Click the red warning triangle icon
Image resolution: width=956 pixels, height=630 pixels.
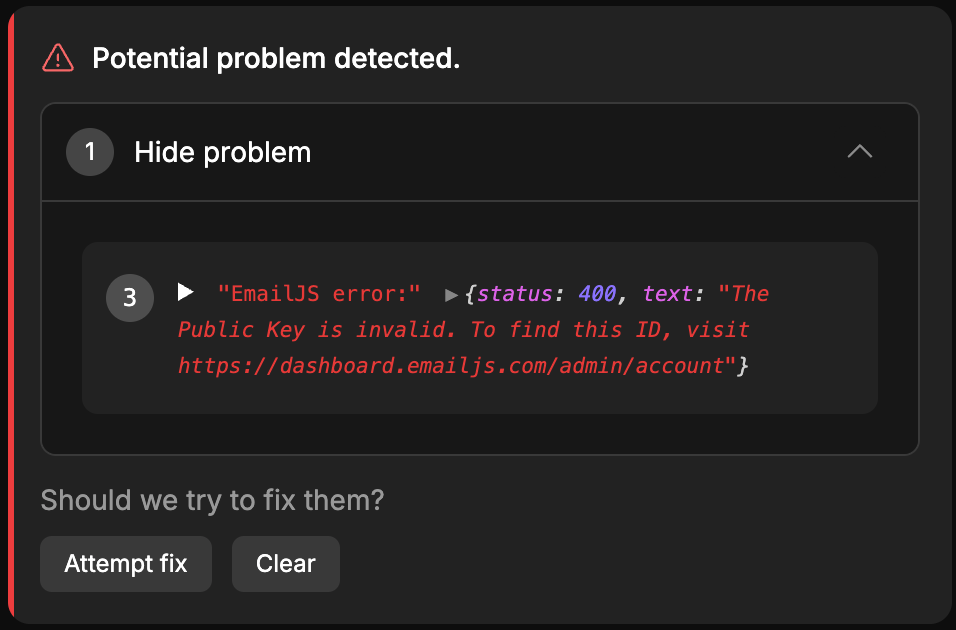point(58,59)
